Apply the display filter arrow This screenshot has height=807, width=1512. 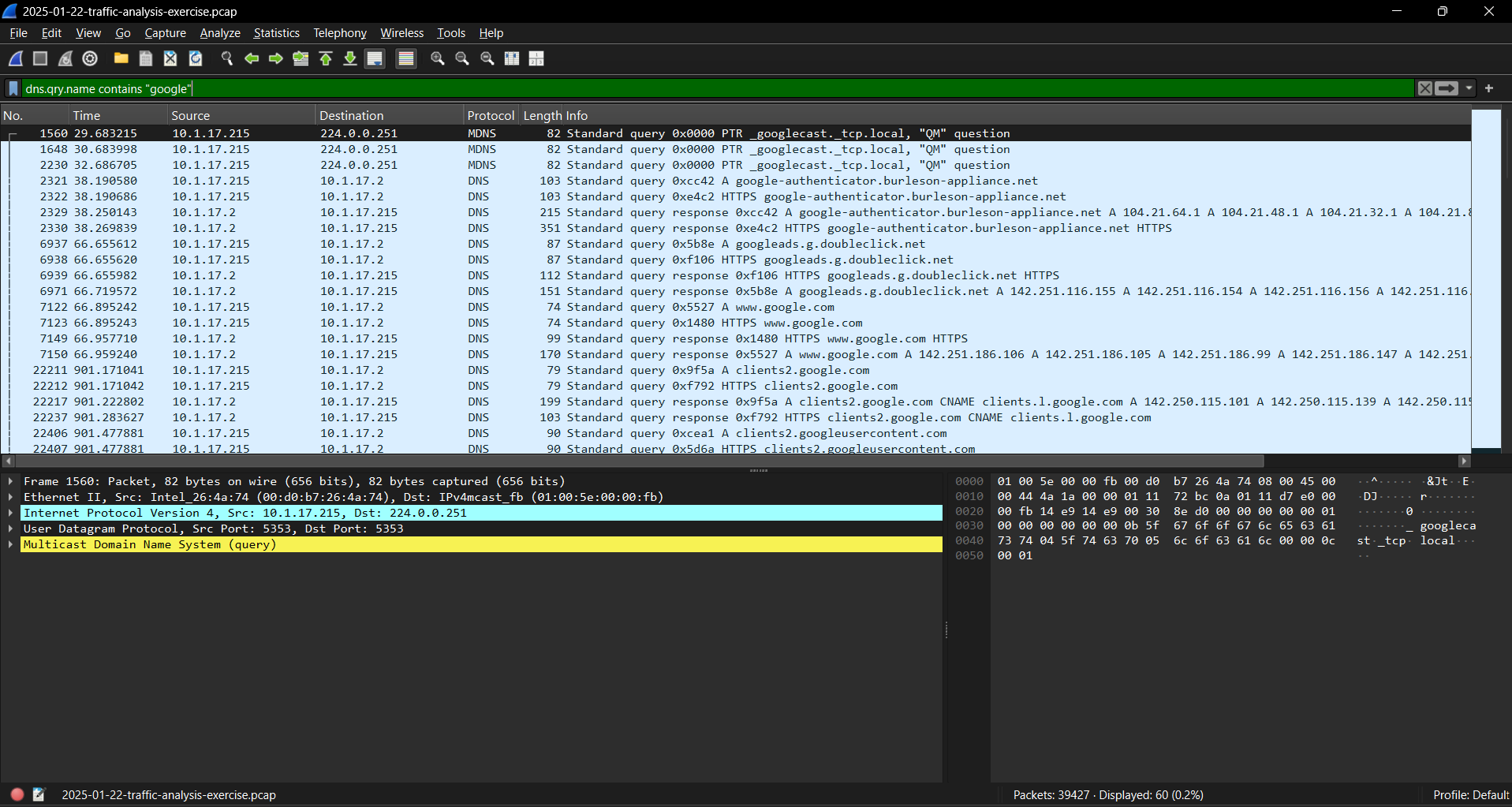pos(1447,88)
